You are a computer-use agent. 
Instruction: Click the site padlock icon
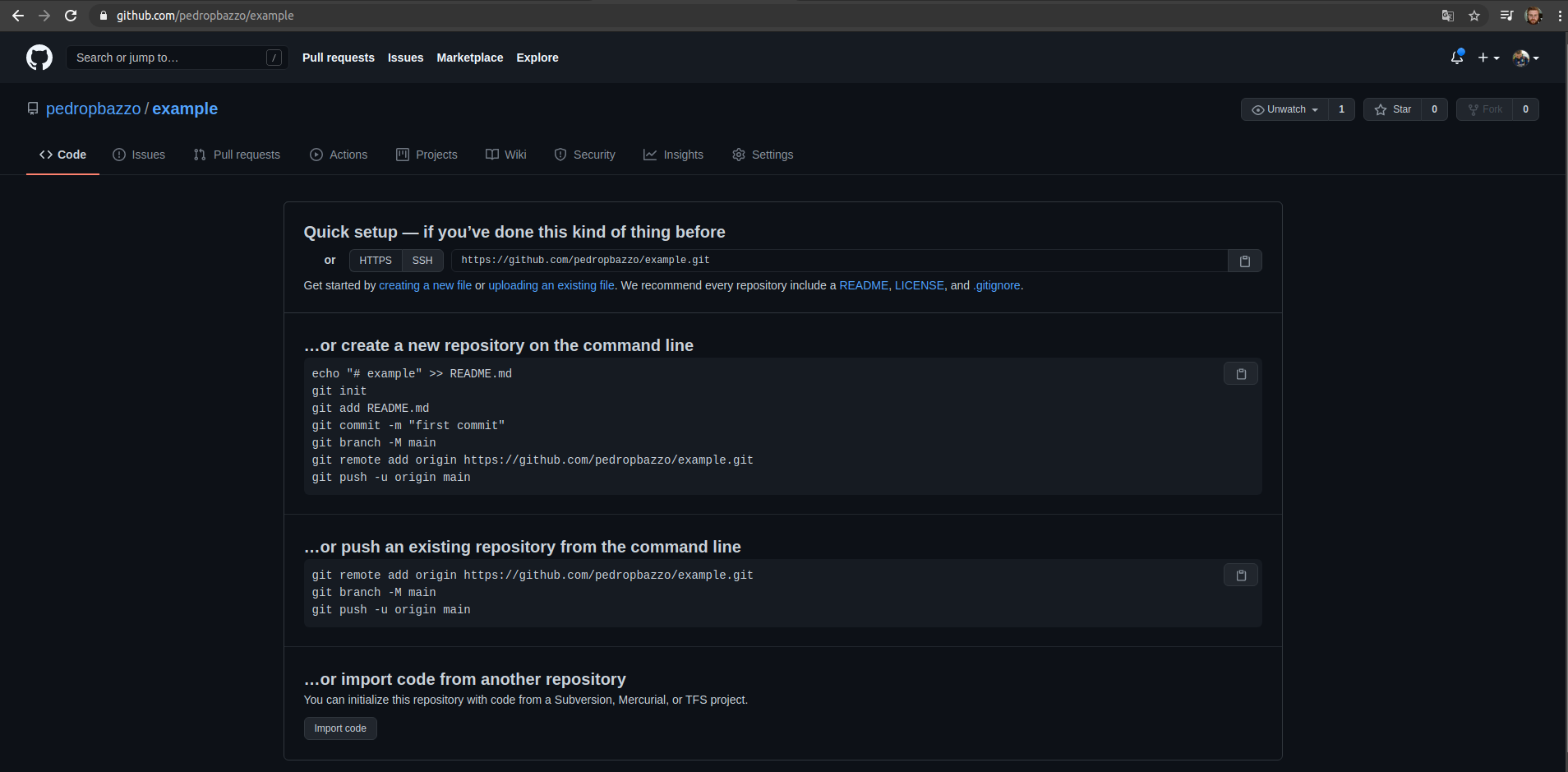point(104,16)
